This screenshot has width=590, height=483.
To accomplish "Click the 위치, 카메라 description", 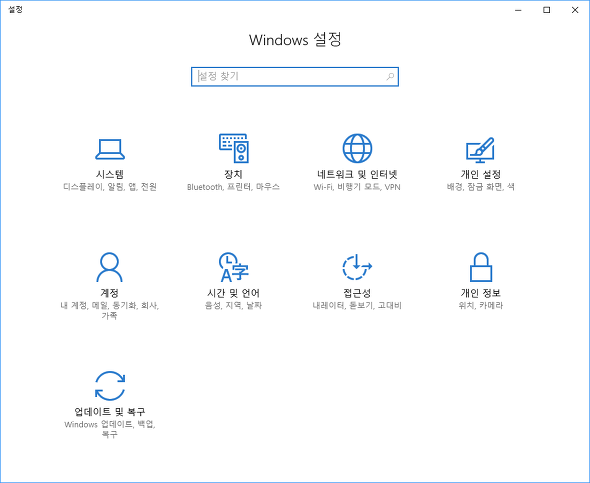I will coord(481,305).
